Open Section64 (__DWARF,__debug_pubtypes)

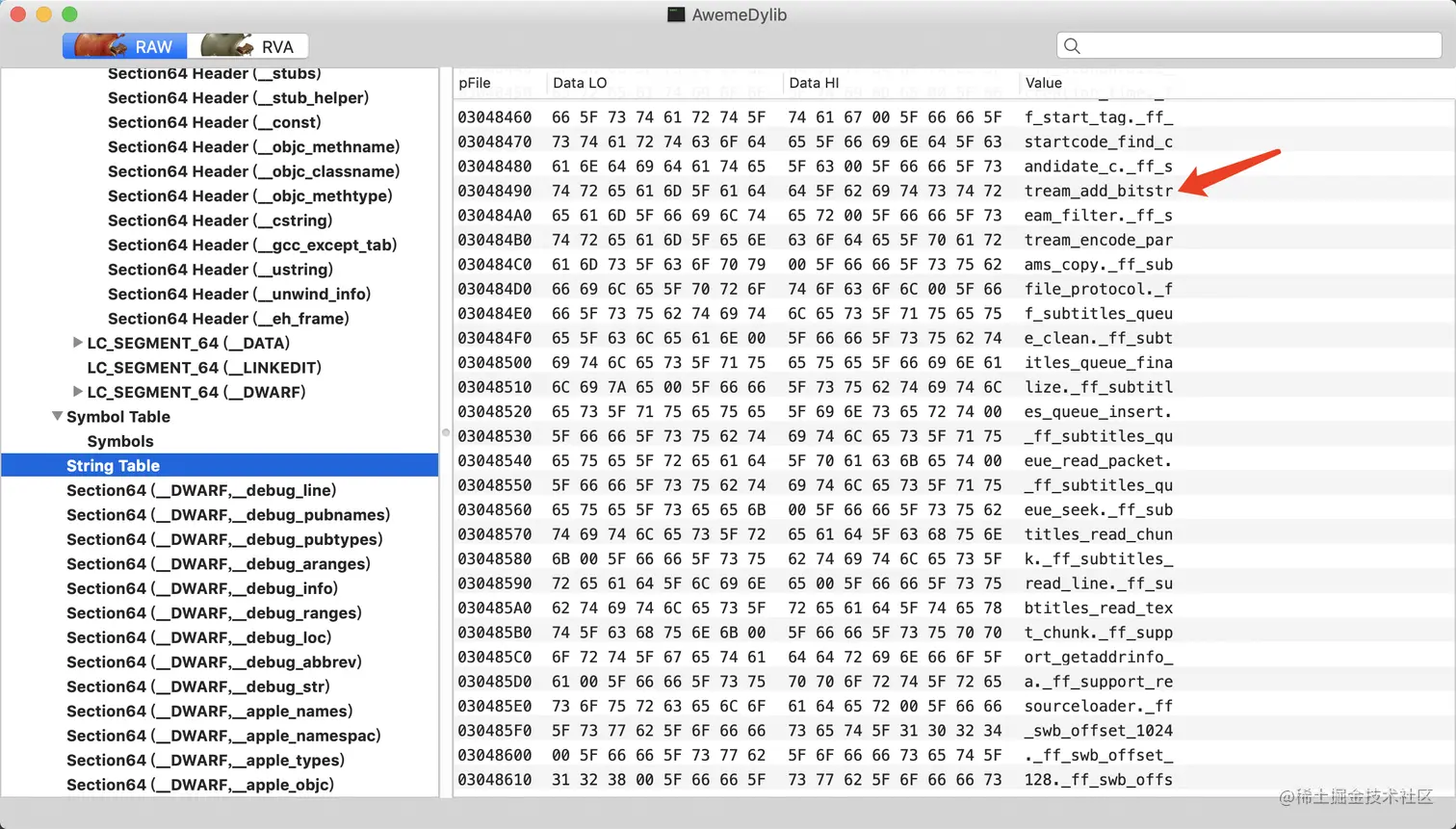pyautogui.click(x=224, y=539)
